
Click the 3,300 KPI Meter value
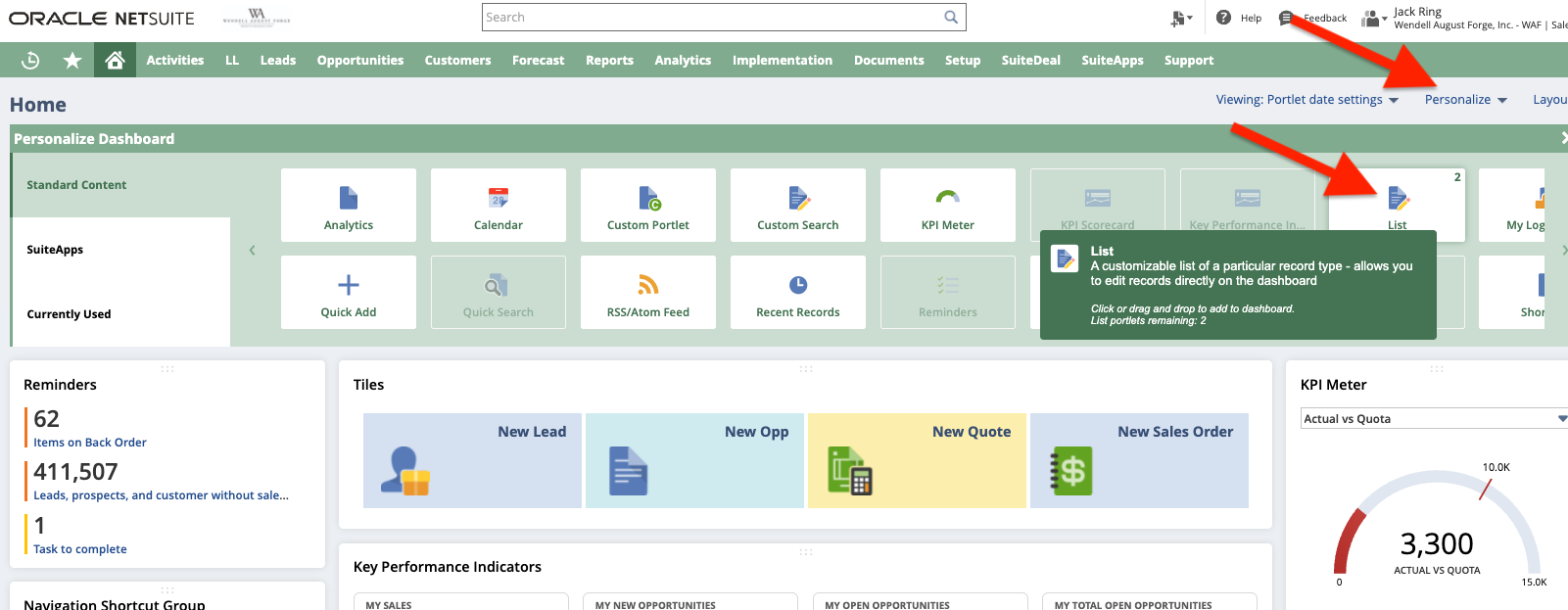(1437, 543)
